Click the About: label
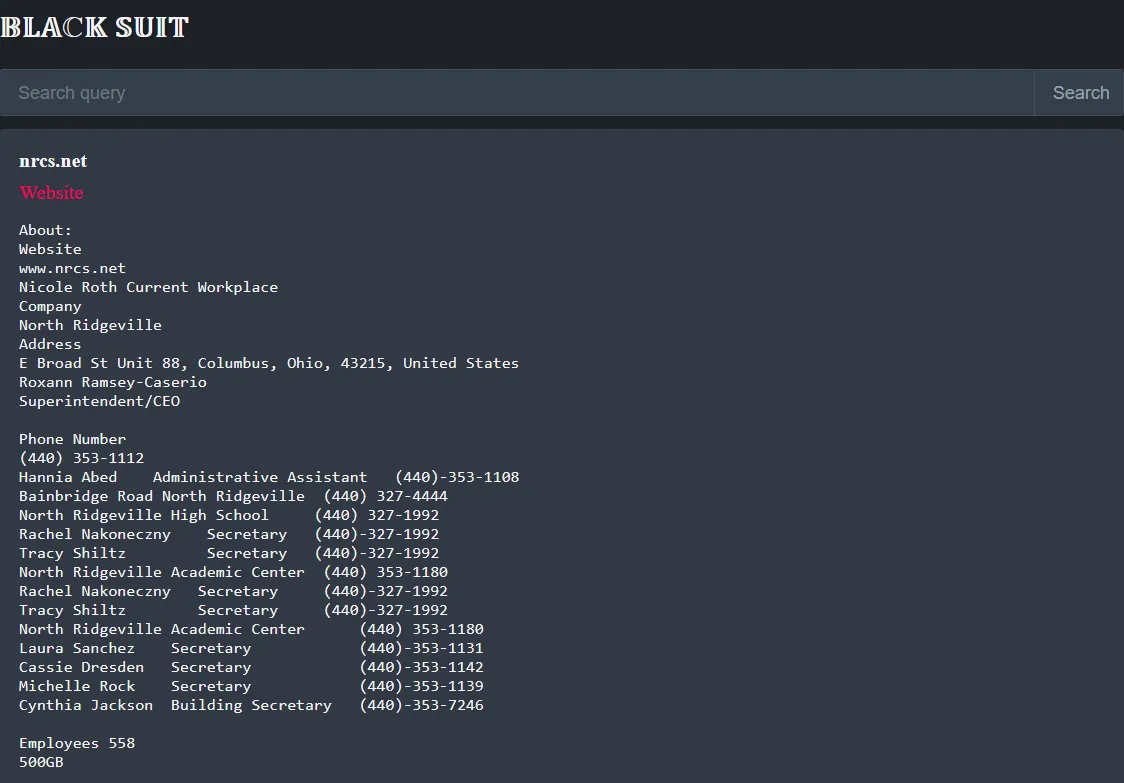 click(45, 230)
